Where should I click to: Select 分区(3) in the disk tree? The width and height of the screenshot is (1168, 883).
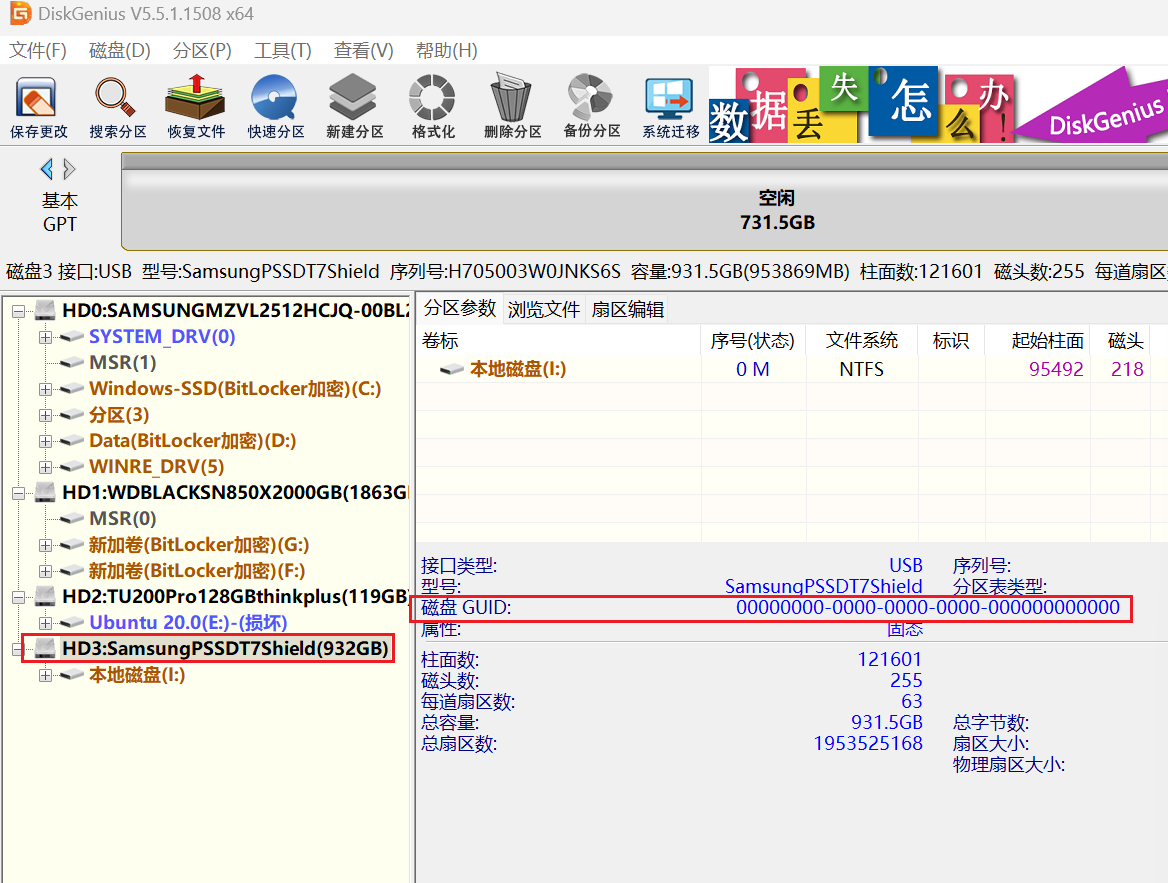118,415
